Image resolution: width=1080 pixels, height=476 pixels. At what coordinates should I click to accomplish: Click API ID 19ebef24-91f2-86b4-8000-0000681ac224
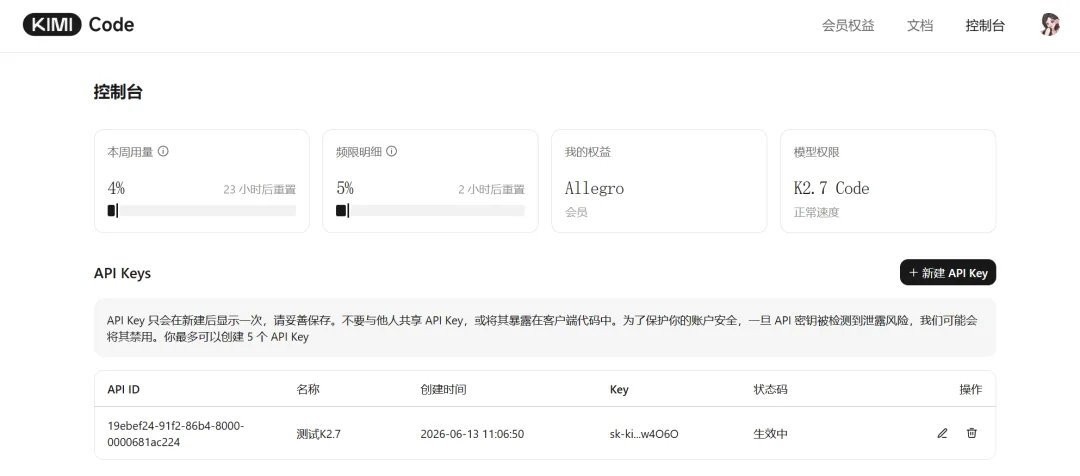[x=176, y=434]
